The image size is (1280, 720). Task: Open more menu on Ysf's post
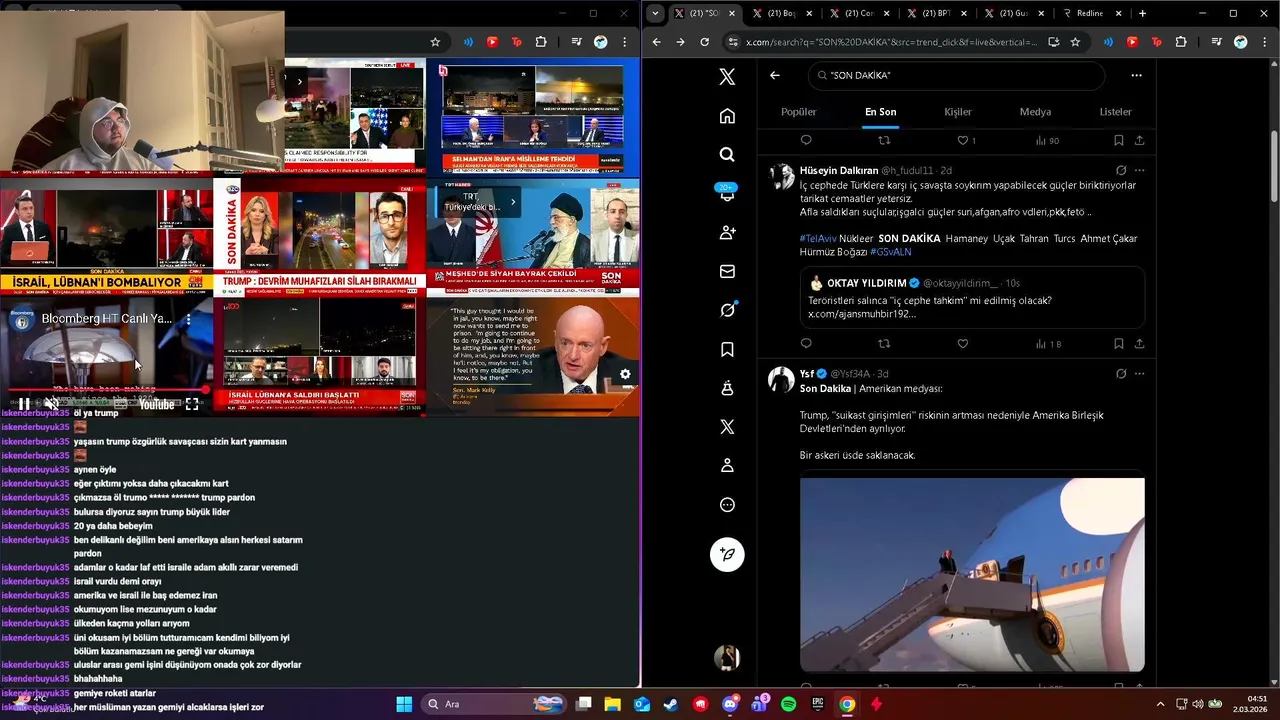(1139, 374)
